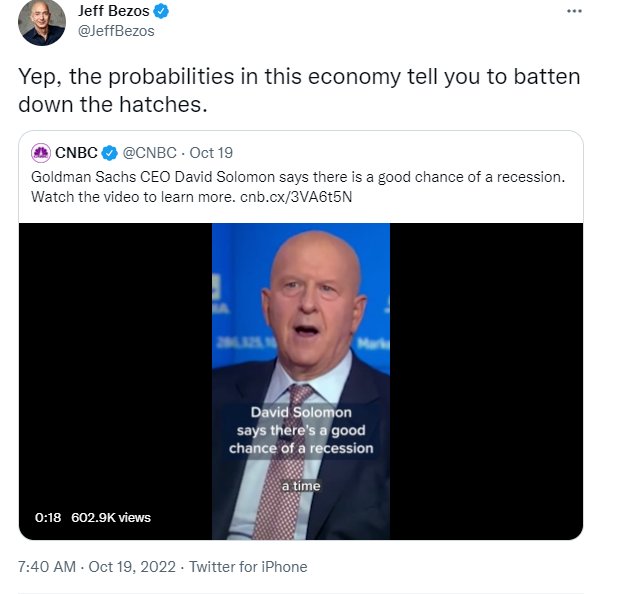Open the Oct 19 date of quoted tweet
This screenshot has width=642, height=594.
[210, 153]
